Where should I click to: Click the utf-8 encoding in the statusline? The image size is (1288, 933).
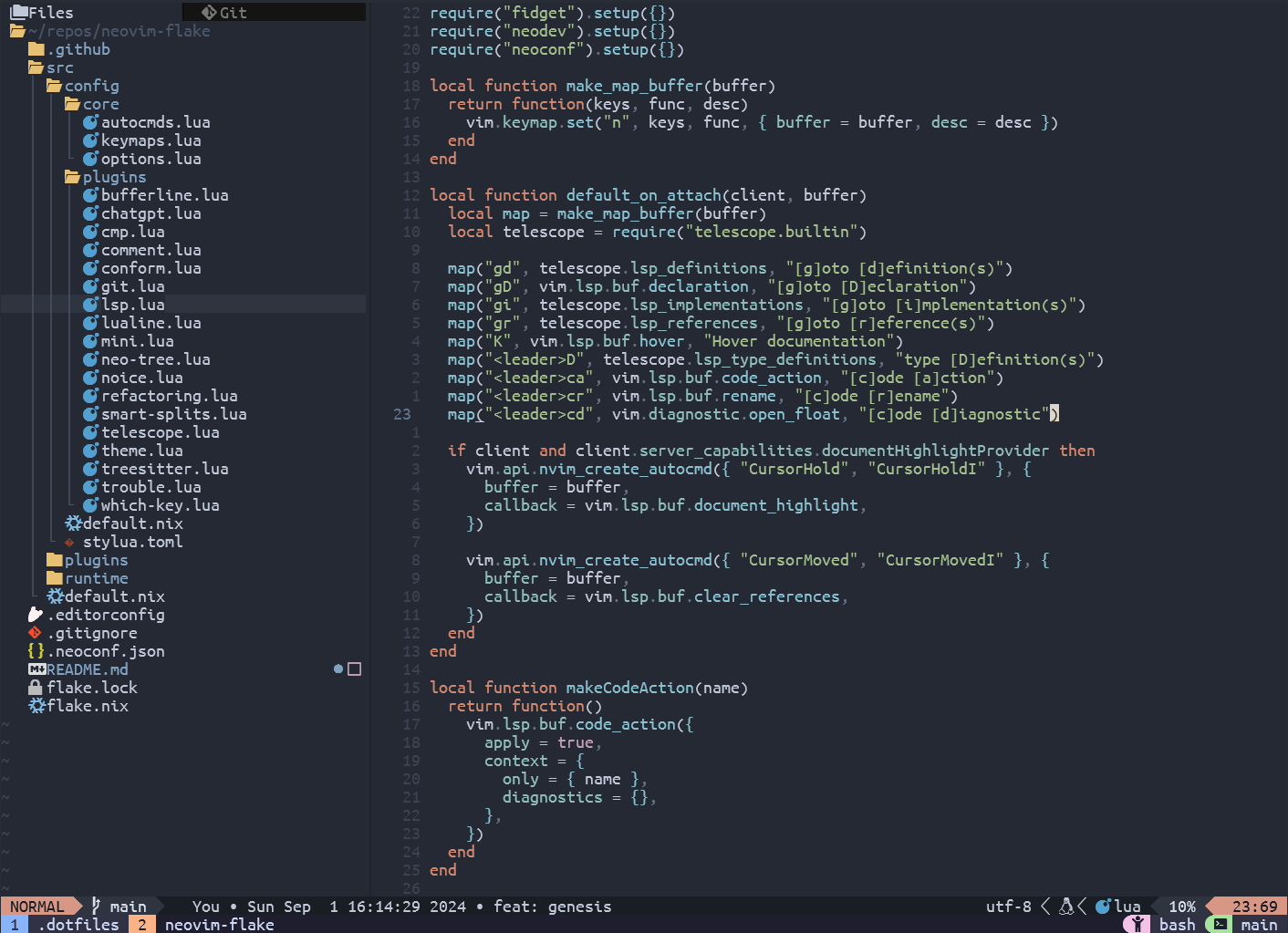pyautogui.click(x=1009, y=907)
